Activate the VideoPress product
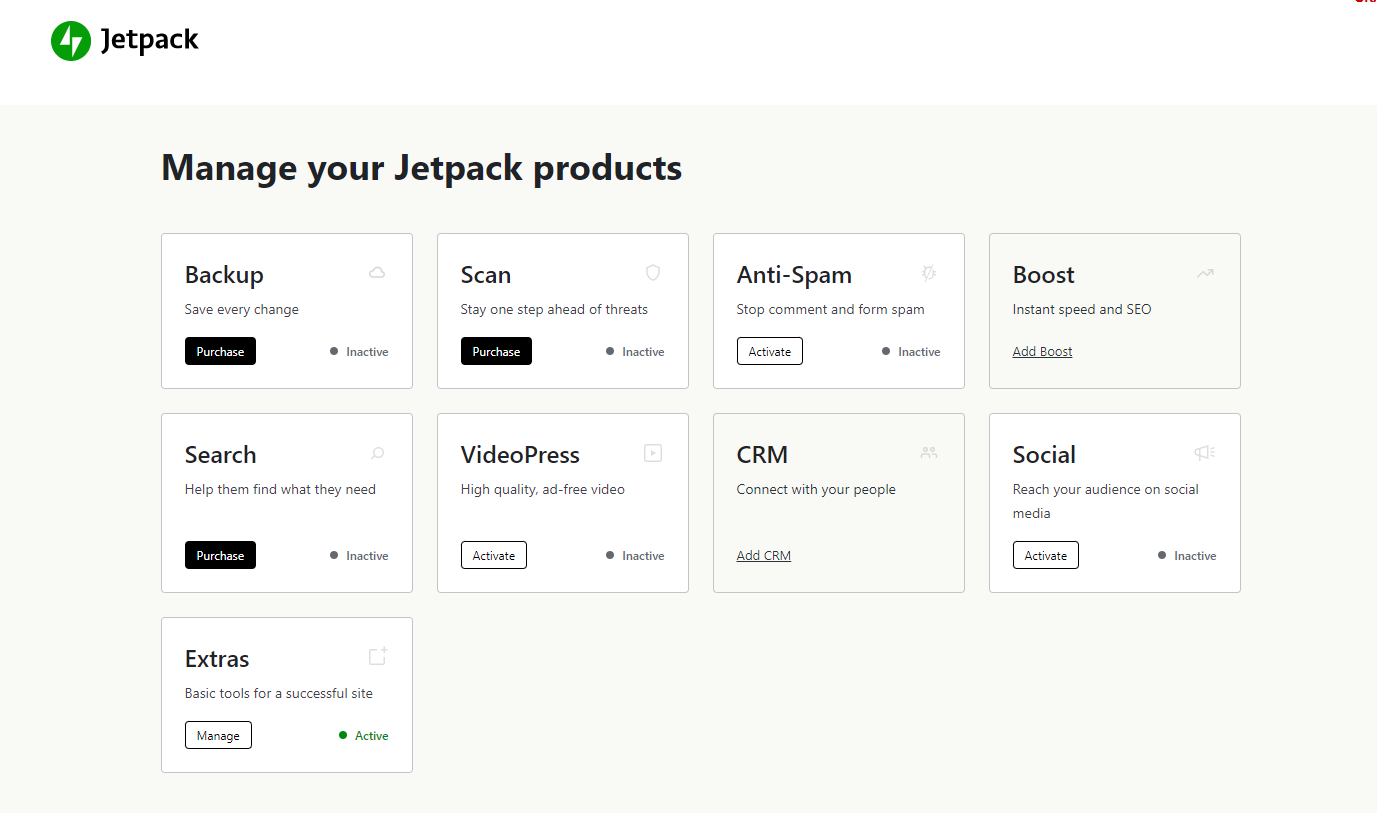 tap(494, 555)
